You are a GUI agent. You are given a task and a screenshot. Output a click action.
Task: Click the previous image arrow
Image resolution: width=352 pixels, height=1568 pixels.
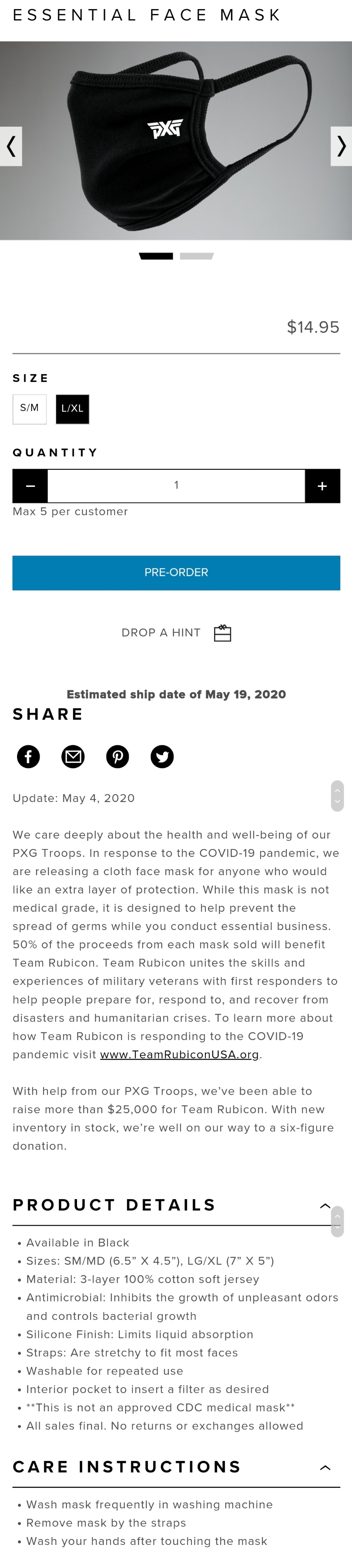11,146
